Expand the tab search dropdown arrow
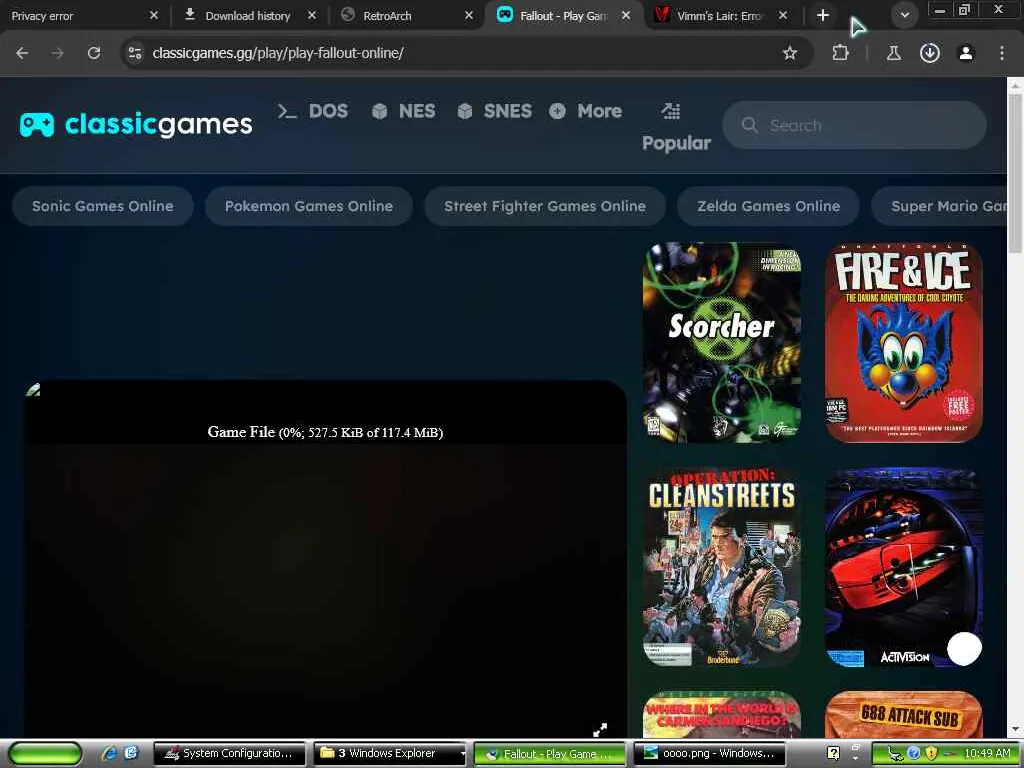 [904, 15]
